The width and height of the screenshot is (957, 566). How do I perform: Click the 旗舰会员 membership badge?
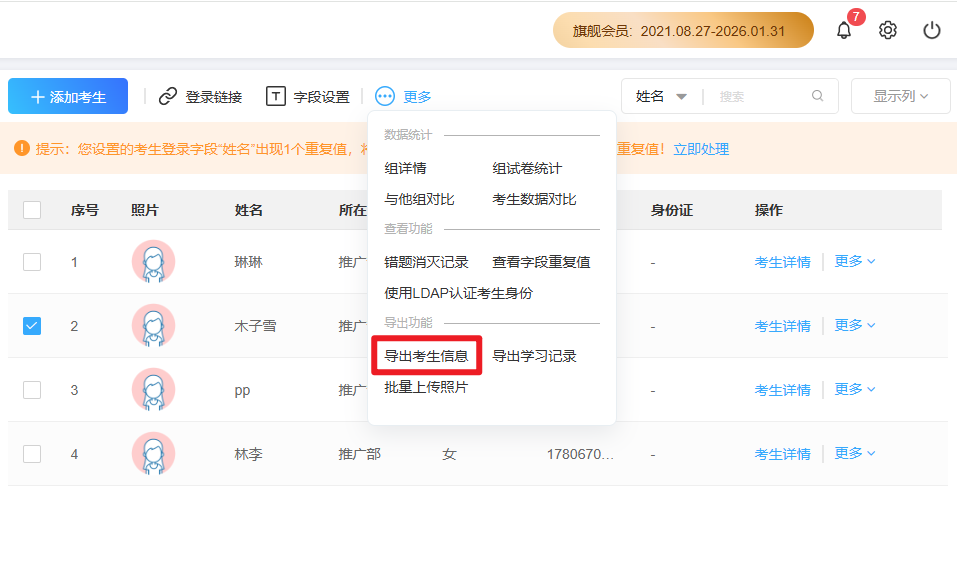point(683,31)
